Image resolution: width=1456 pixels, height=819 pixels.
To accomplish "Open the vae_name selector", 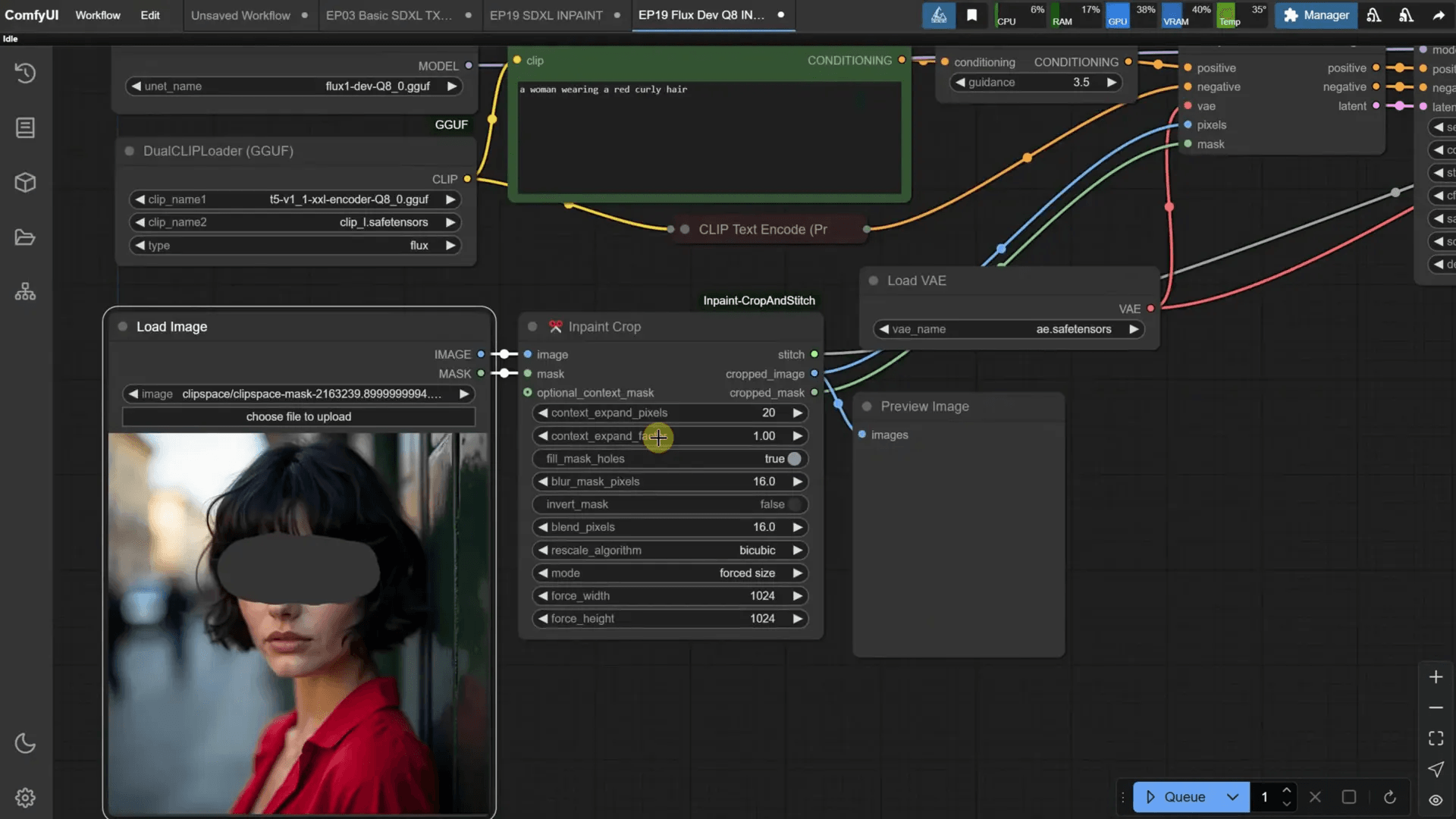I will 1009,329.
